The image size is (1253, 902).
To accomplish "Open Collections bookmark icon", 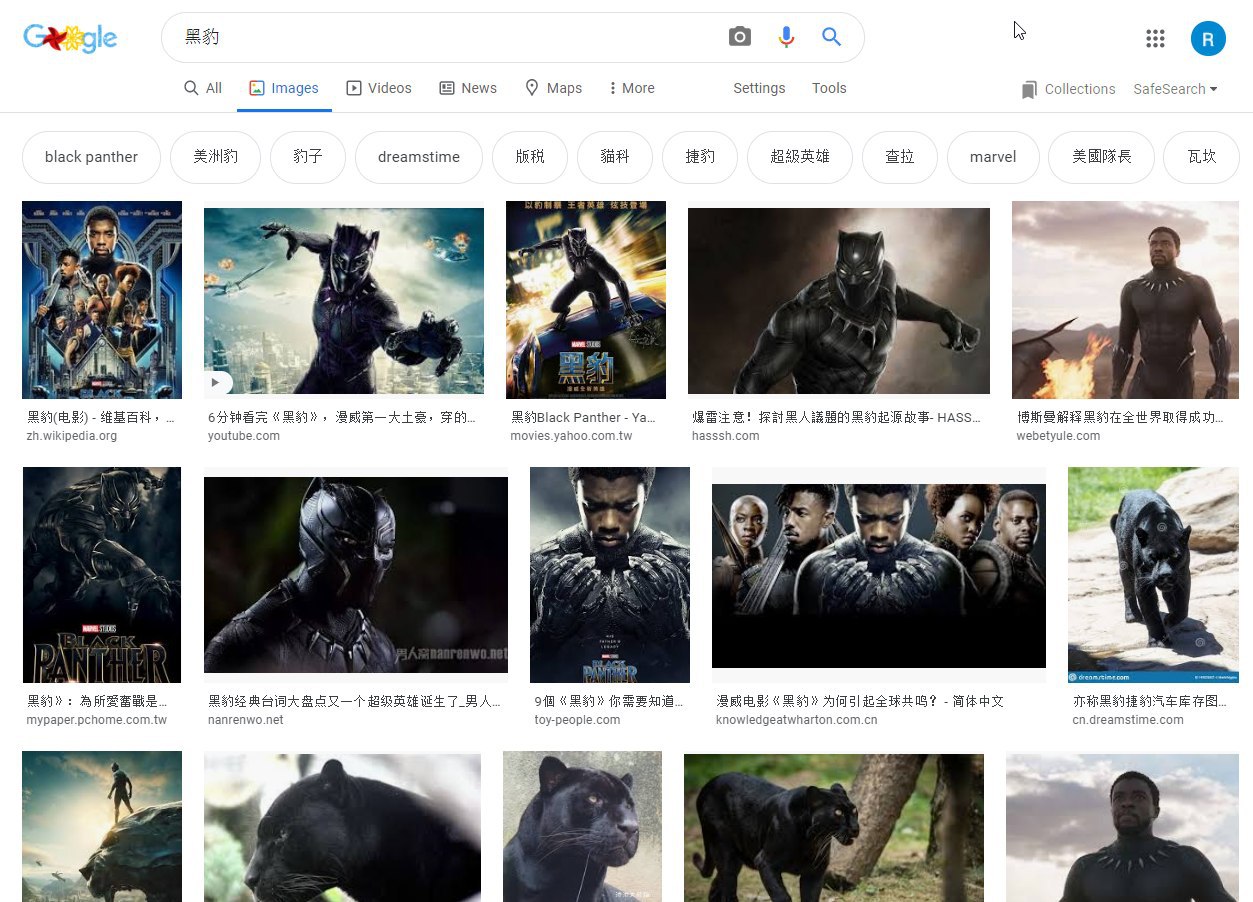I will click(1029, 90).
